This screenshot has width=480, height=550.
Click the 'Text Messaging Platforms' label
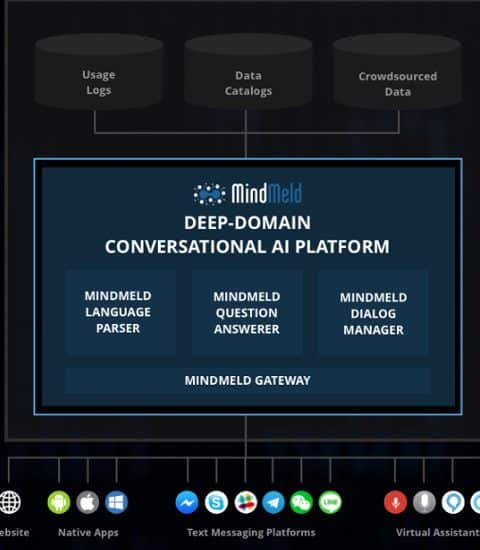coord(251,532)
